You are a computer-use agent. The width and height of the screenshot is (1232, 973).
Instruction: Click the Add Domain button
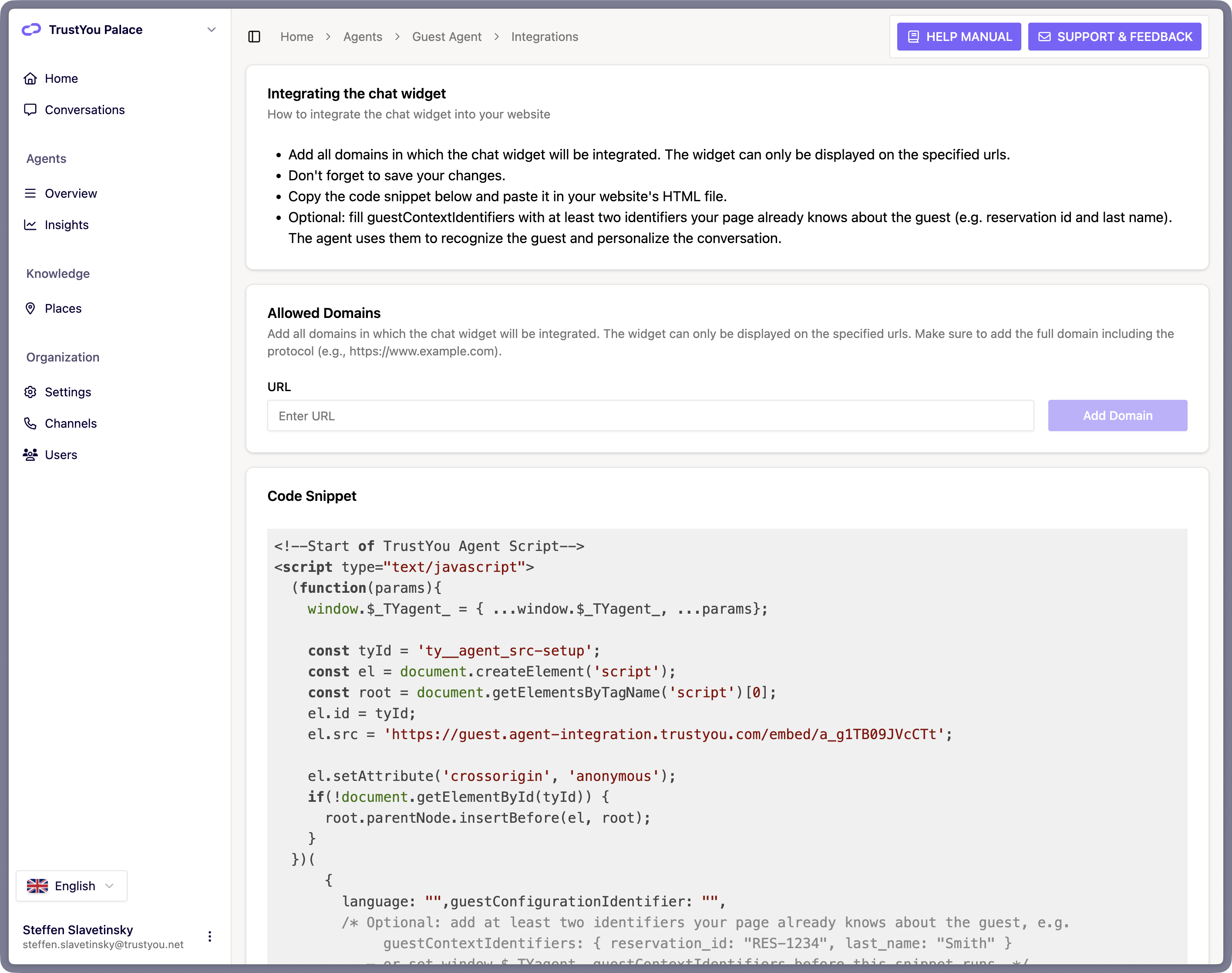point(1118,416)
